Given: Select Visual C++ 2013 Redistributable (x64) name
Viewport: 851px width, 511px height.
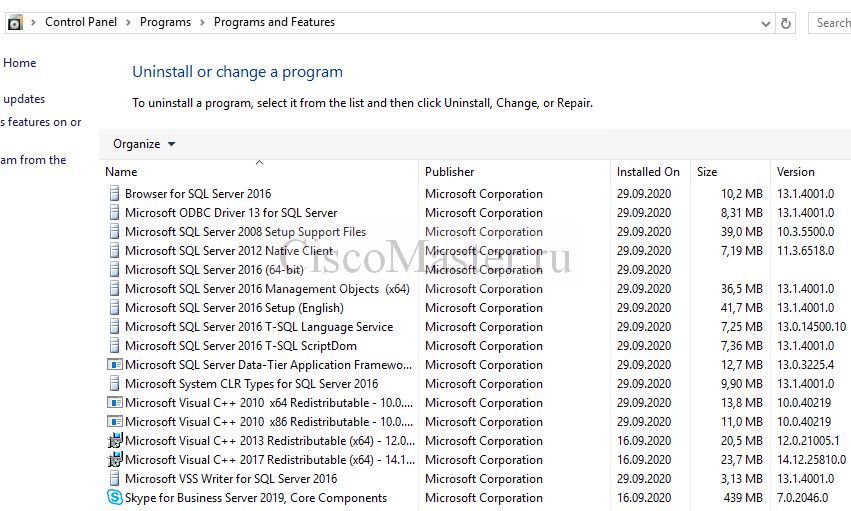Looking at the screenshot, I should (270, 440).
